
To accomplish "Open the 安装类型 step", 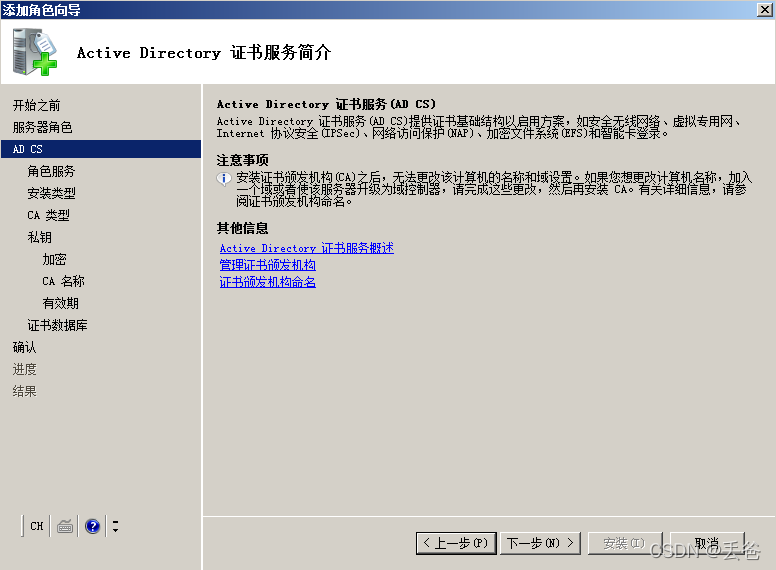I will coord(51,193).
